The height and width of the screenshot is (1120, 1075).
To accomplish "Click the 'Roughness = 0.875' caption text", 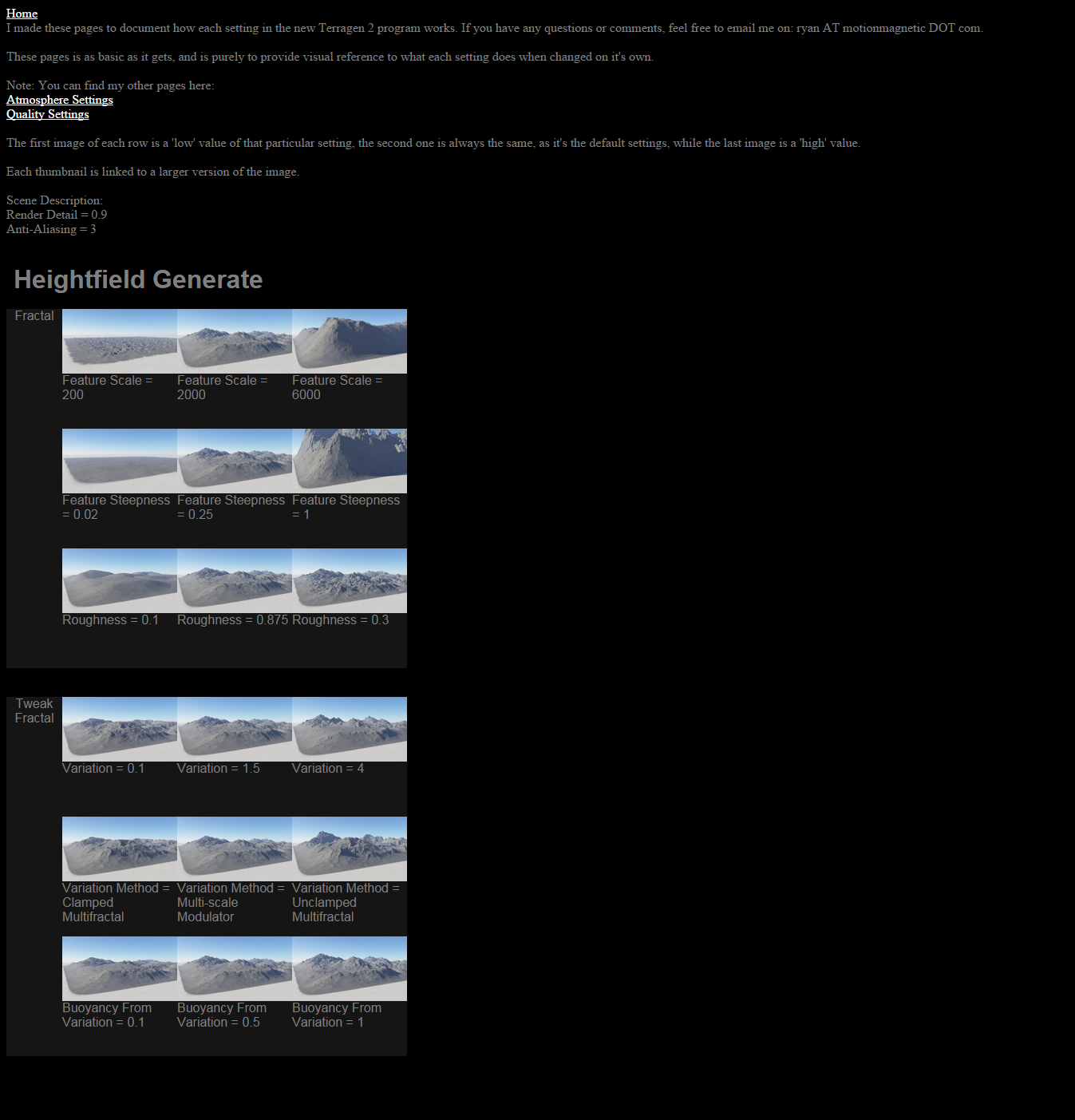I will click(232, 620).
